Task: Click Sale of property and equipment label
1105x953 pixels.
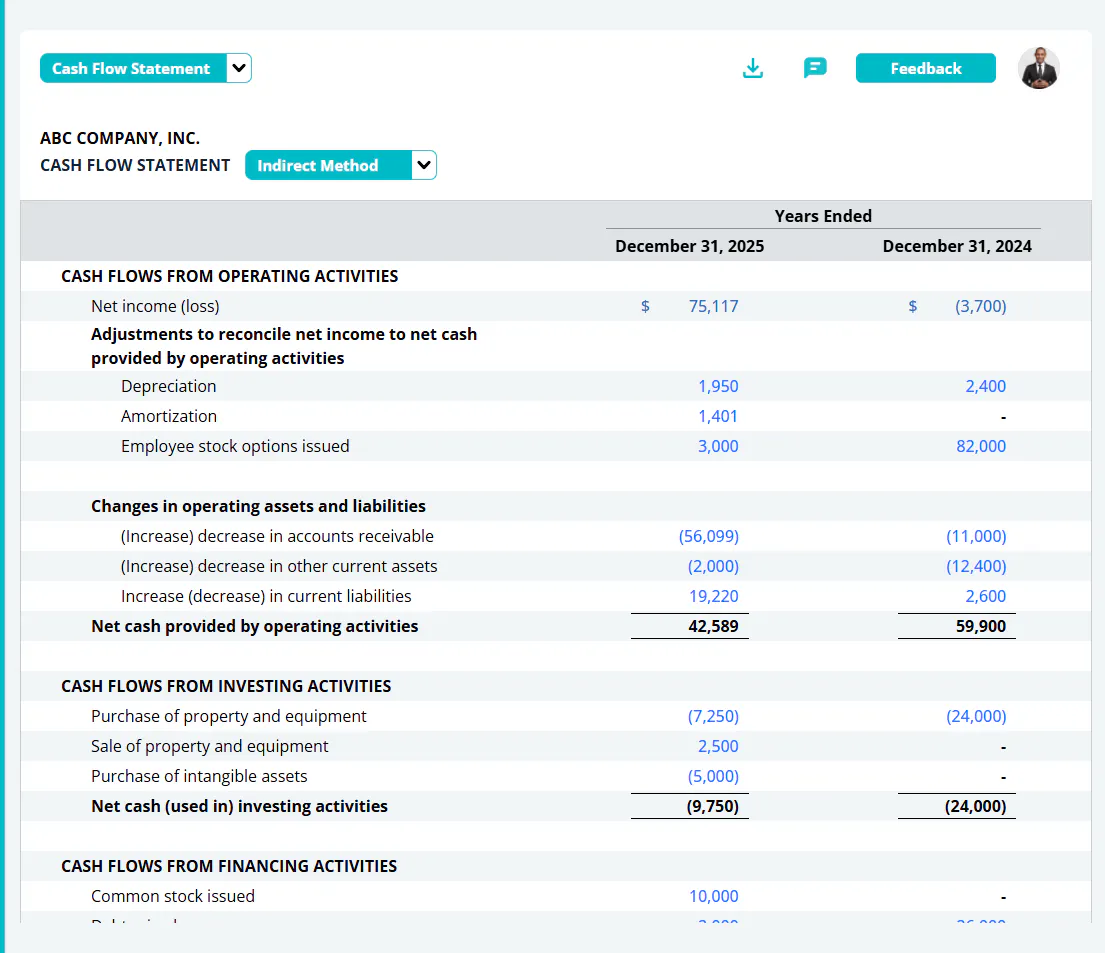Action: 209,746
